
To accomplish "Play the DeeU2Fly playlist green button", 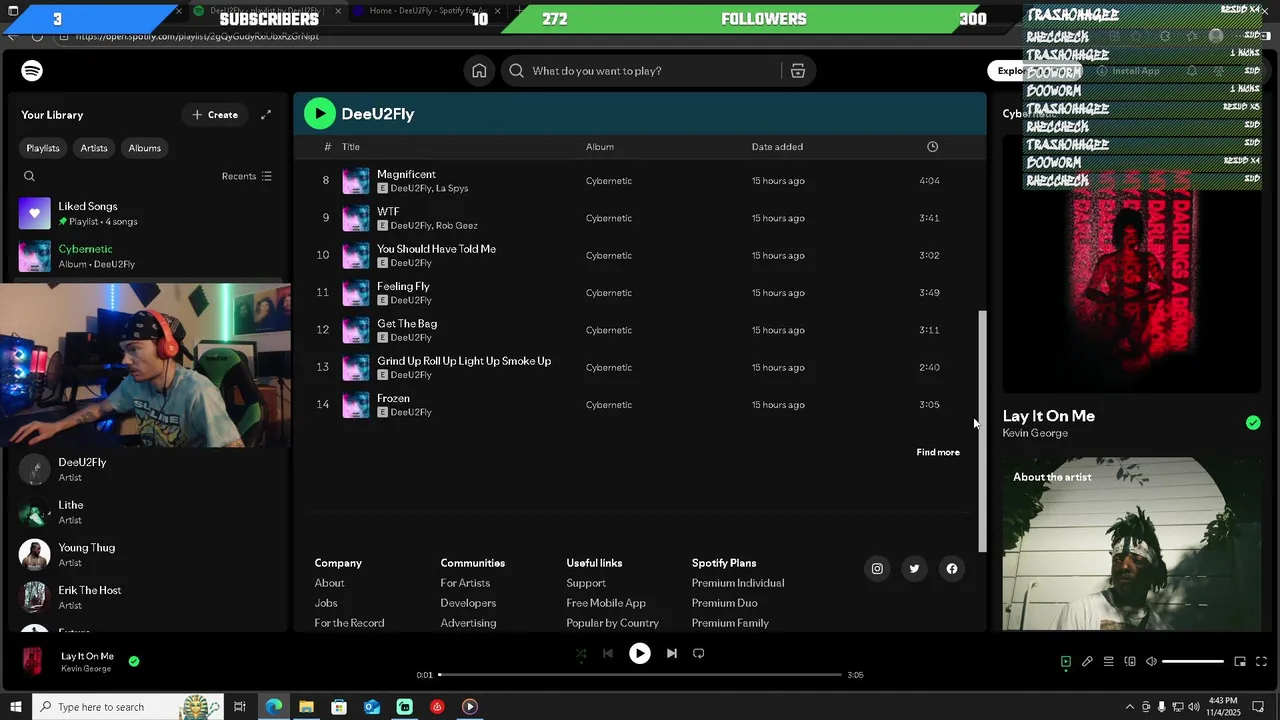I will [319, 113].
